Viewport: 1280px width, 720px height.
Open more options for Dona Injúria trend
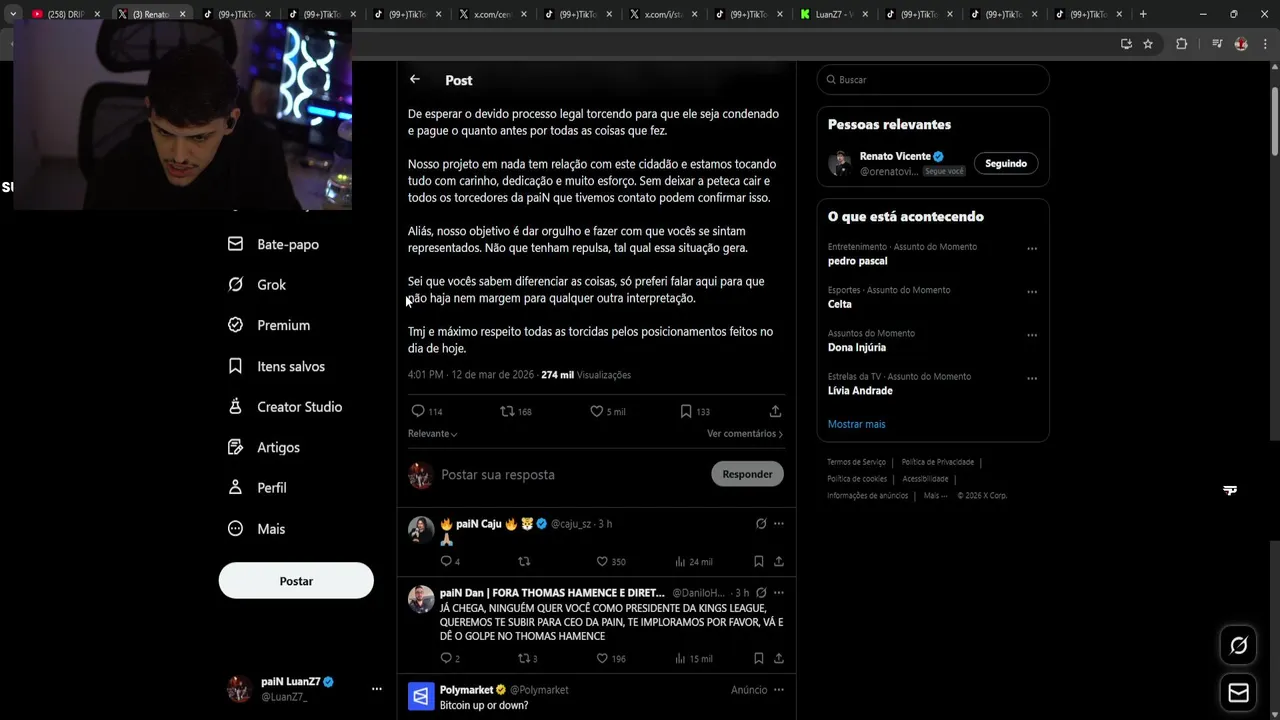(x=1032, y=335)
